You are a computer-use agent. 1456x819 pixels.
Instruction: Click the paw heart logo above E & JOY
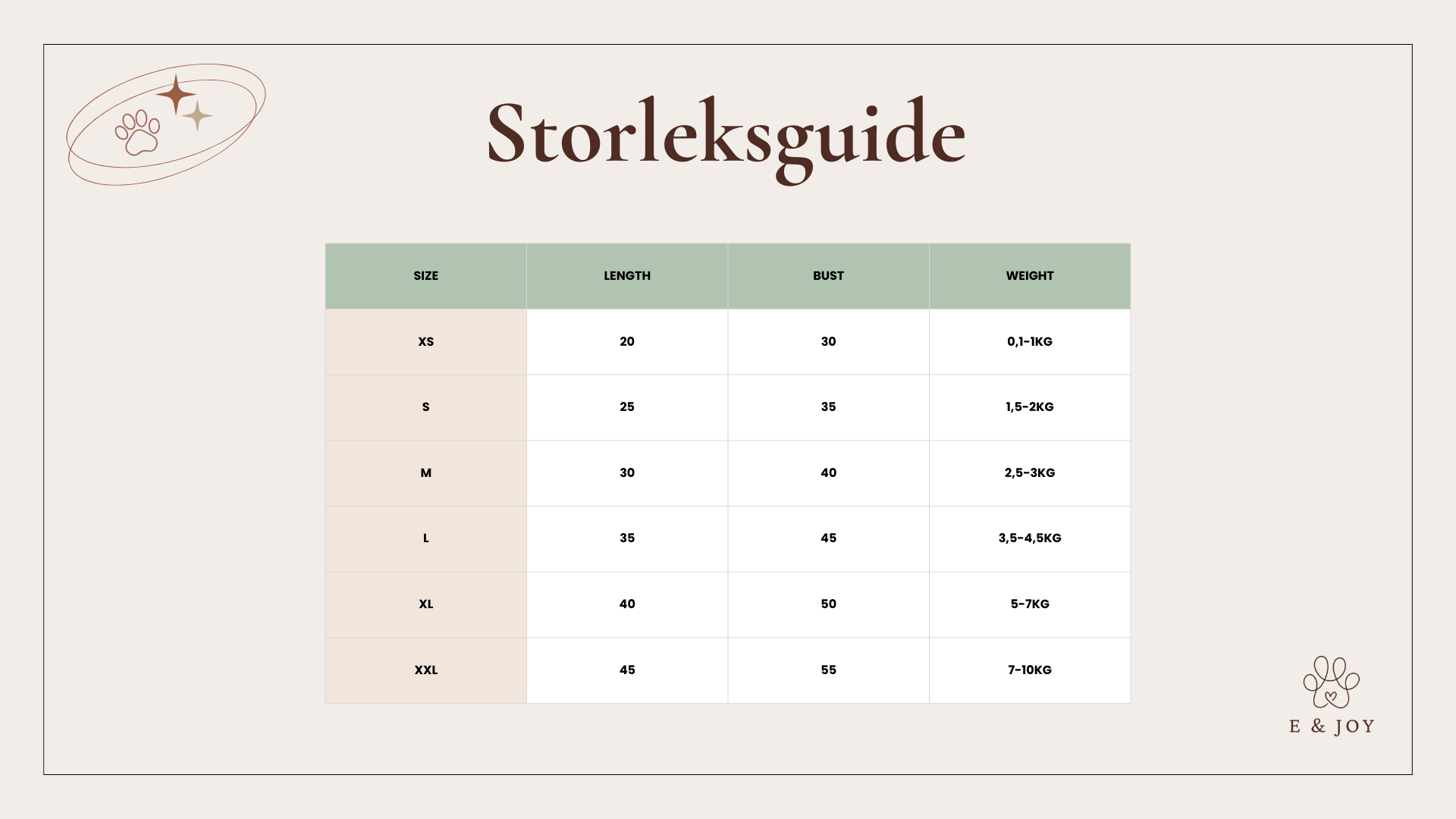click(x=1331, y=682)
